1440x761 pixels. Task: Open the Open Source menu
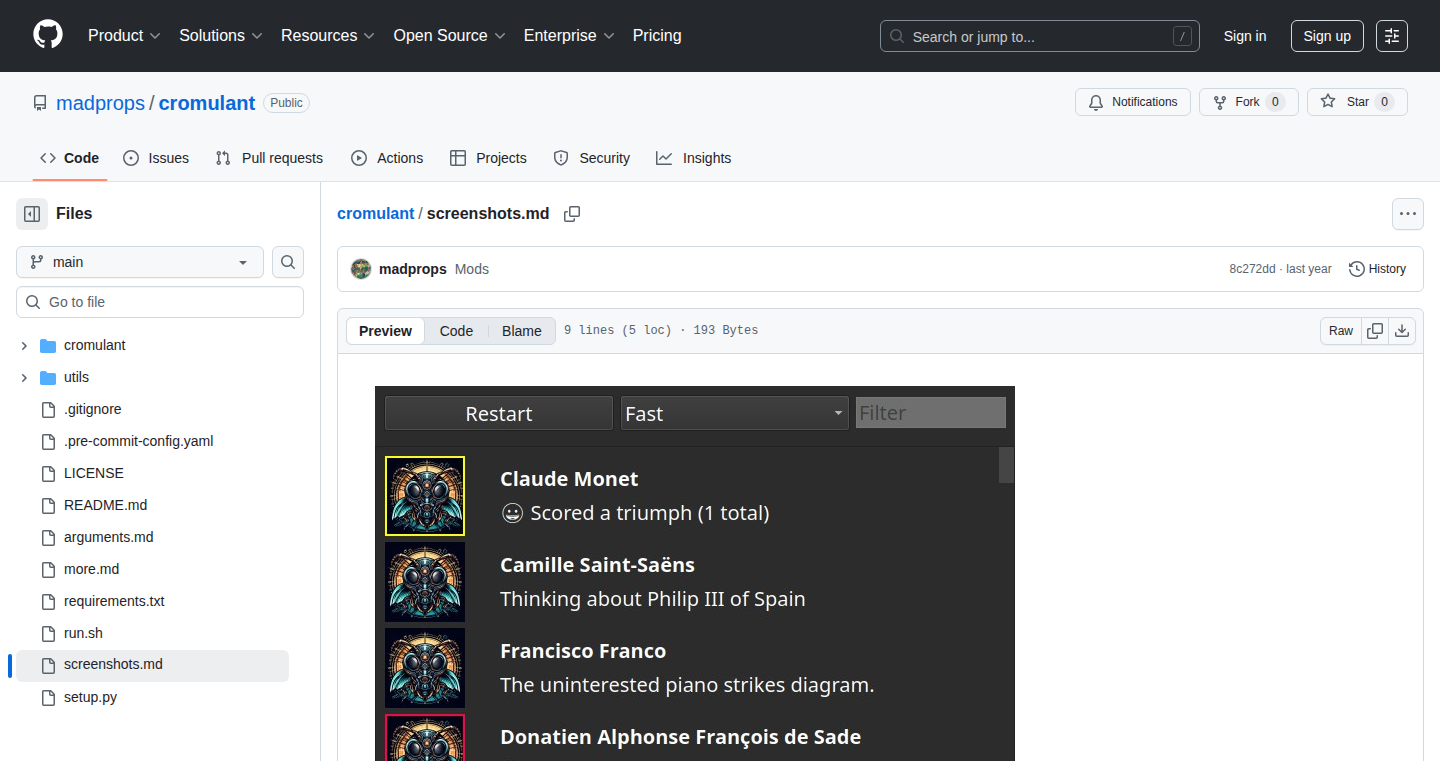pyautogui.click(x=449, y=36)
